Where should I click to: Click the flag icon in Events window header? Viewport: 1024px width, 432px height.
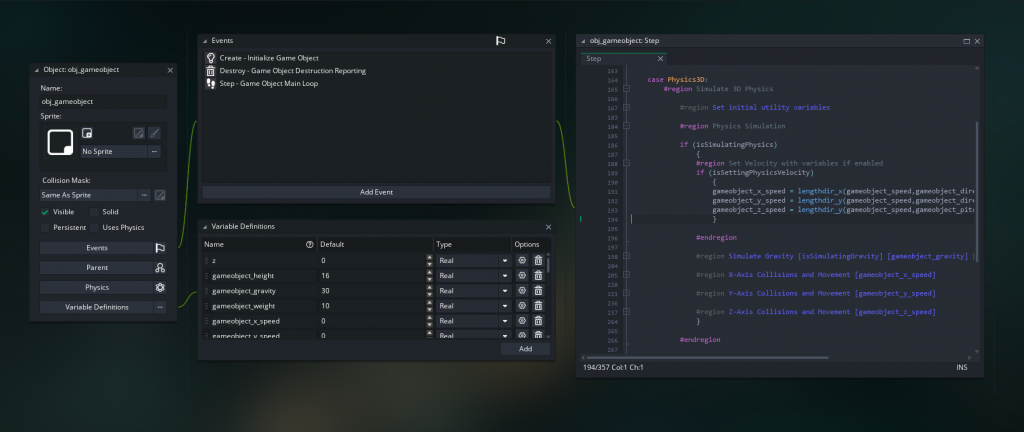tap(500, 40)
